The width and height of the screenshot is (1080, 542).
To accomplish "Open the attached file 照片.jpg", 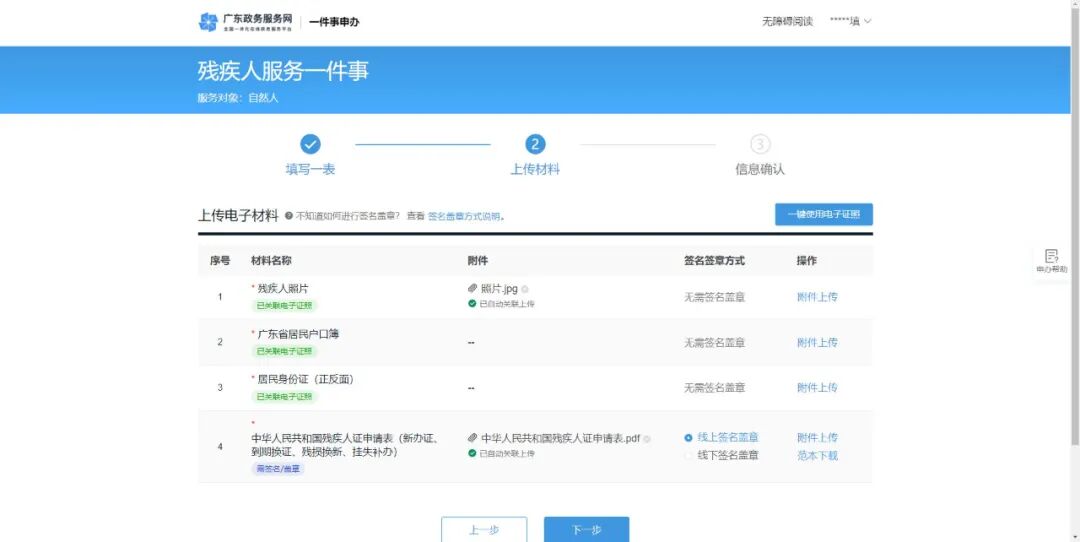I will point(499,289).
